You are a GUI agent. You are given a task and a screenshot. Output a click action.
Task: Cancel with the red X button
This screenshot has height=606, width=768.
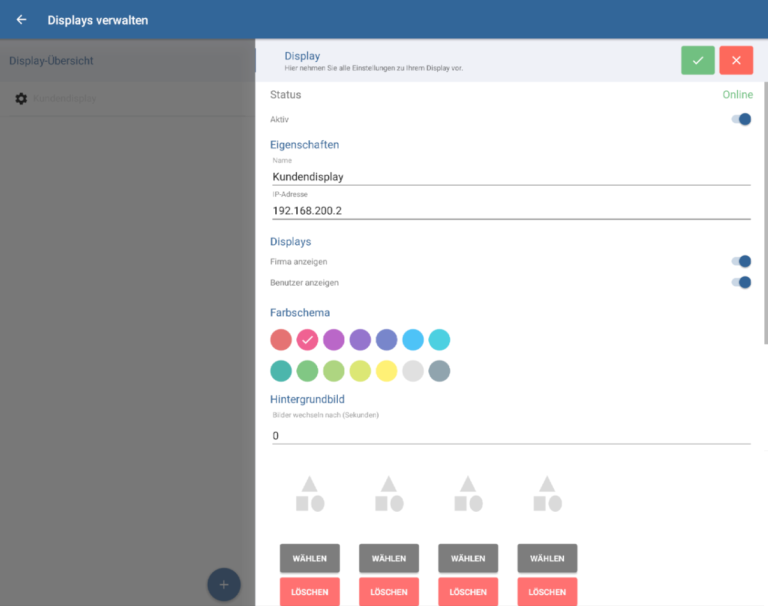click(736, 60)
